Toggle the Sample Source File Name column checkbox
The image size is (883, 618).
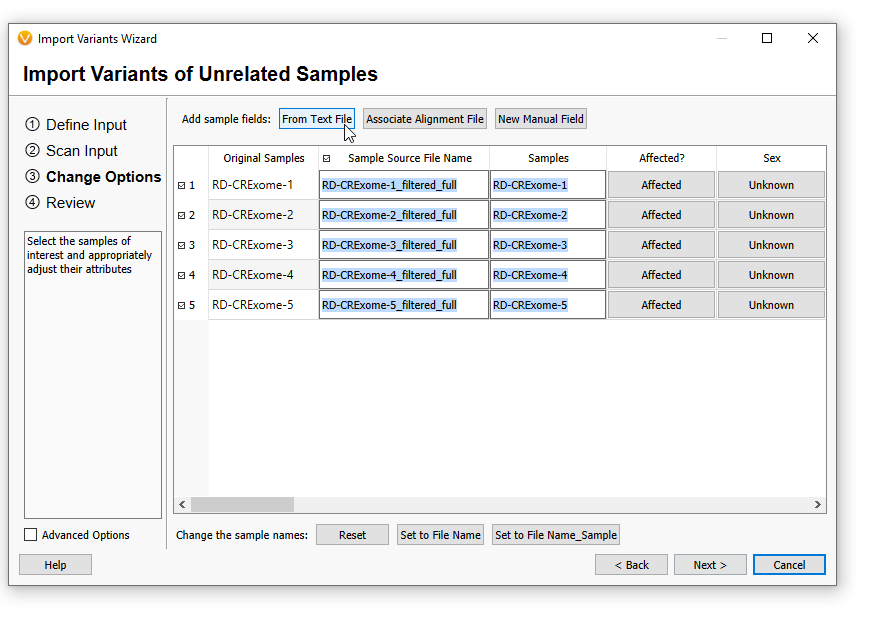point(326,159)
